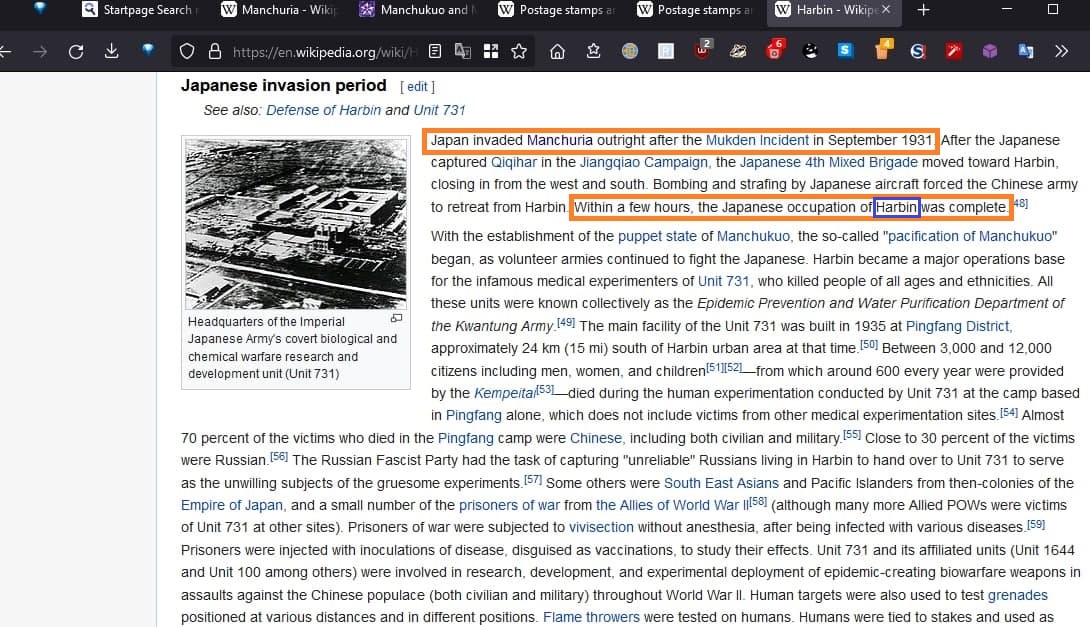
Task: Click the translate page icon in address bar
Action: tap(462, 51)
